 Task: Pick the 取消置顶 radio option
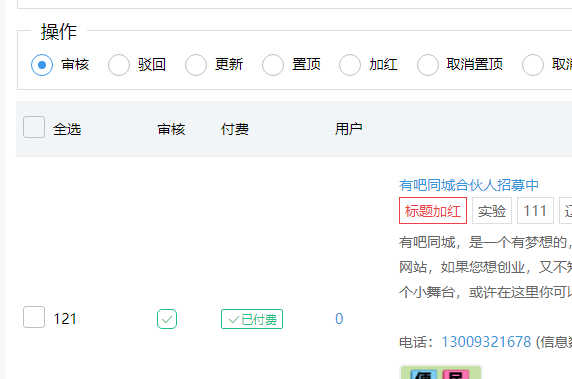point(428,65)
